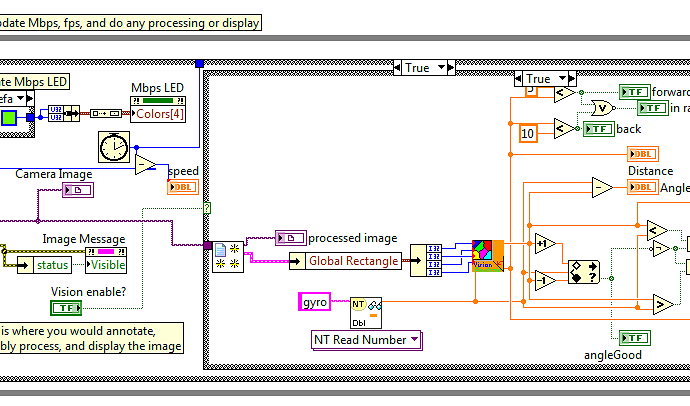Go to next case on inner True selector
Viewport: 690px width, 406px height.
coord(572,79)
